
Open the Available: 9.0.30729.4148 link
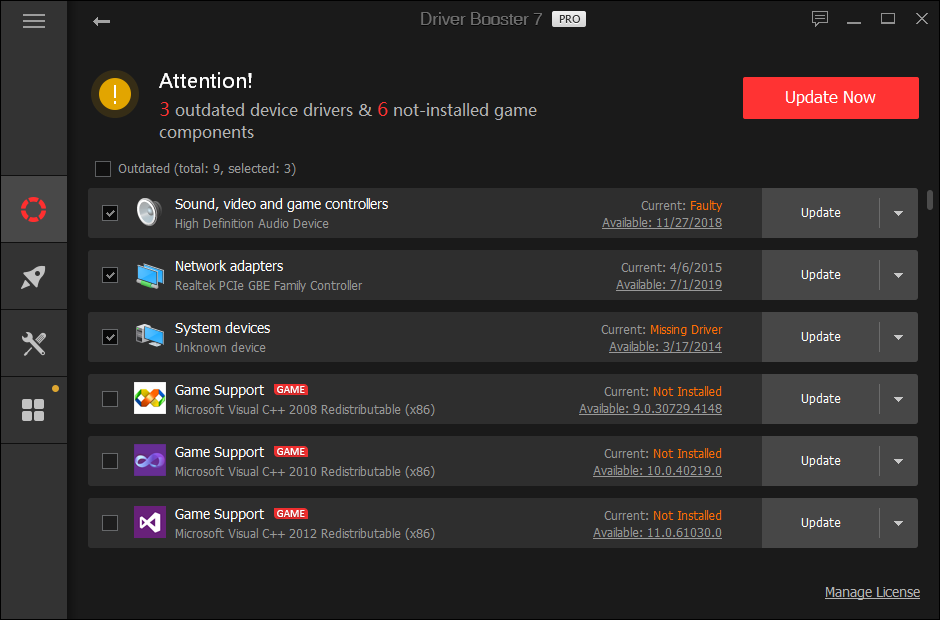click(x=650, y=409)
